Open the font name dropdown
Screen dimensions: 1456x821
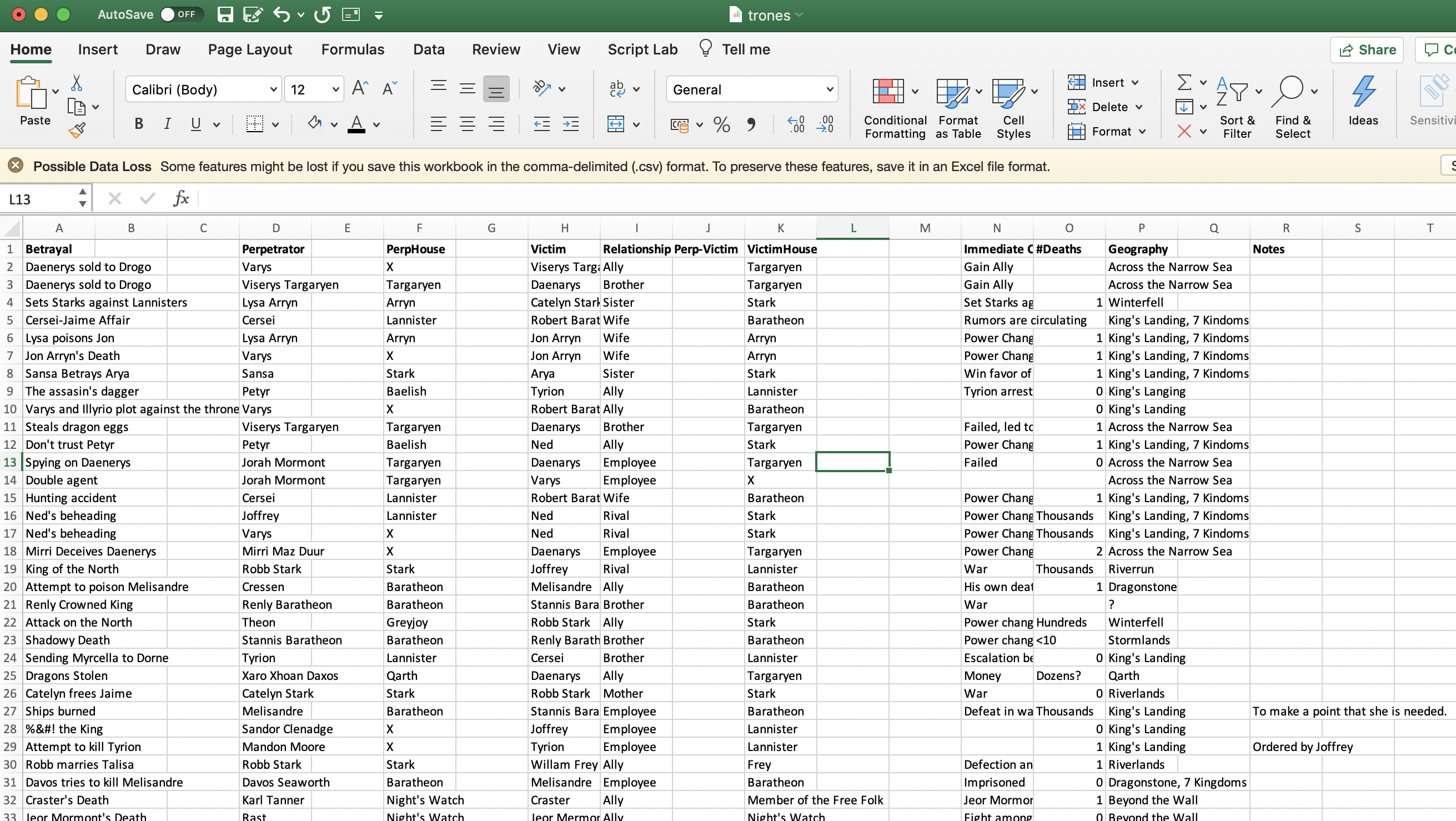click(x=273, y=89)
